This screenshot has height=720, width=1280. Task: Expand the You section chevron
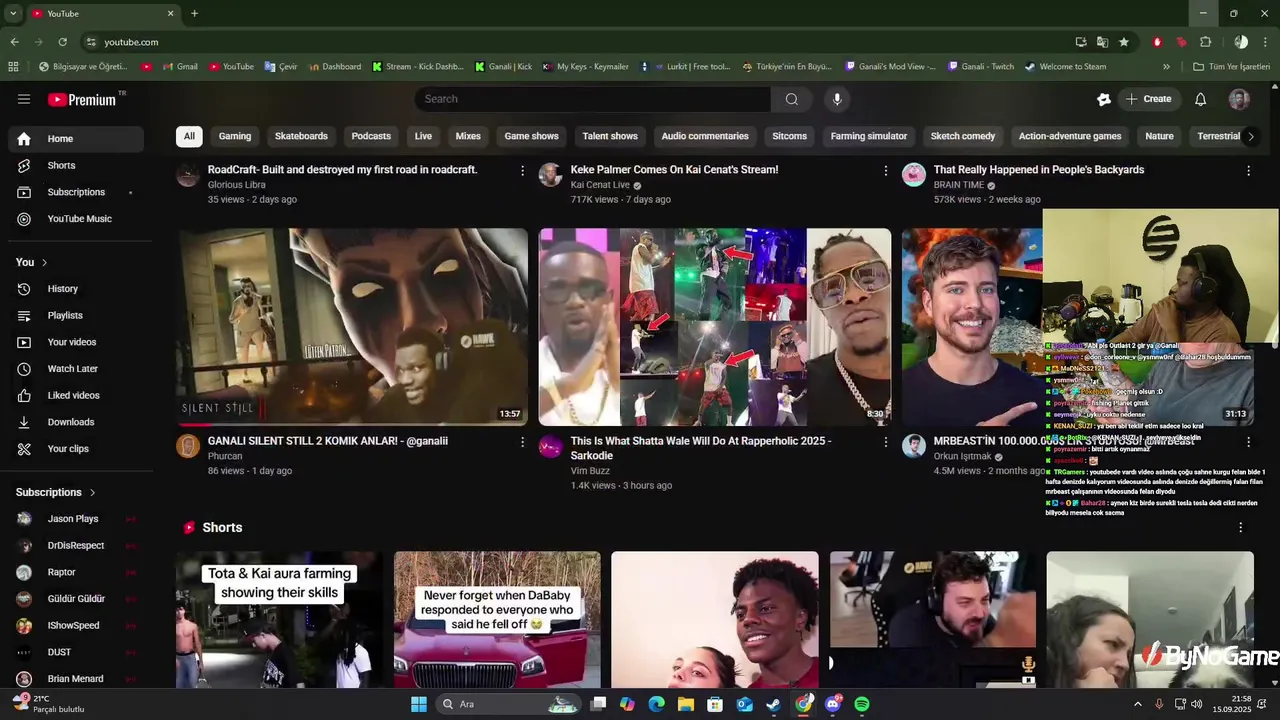(x=44, y=262)
